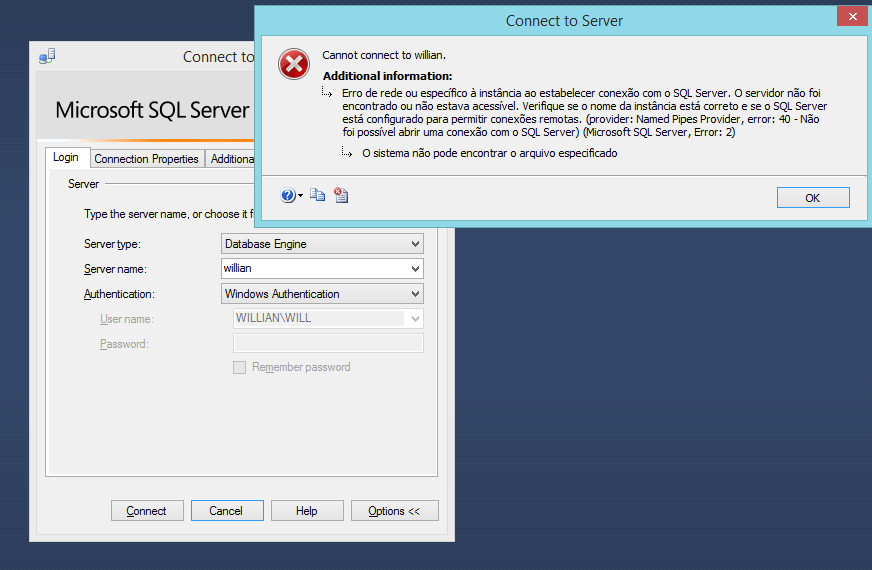
Task: Click the Help button
Action: [307, 510]
